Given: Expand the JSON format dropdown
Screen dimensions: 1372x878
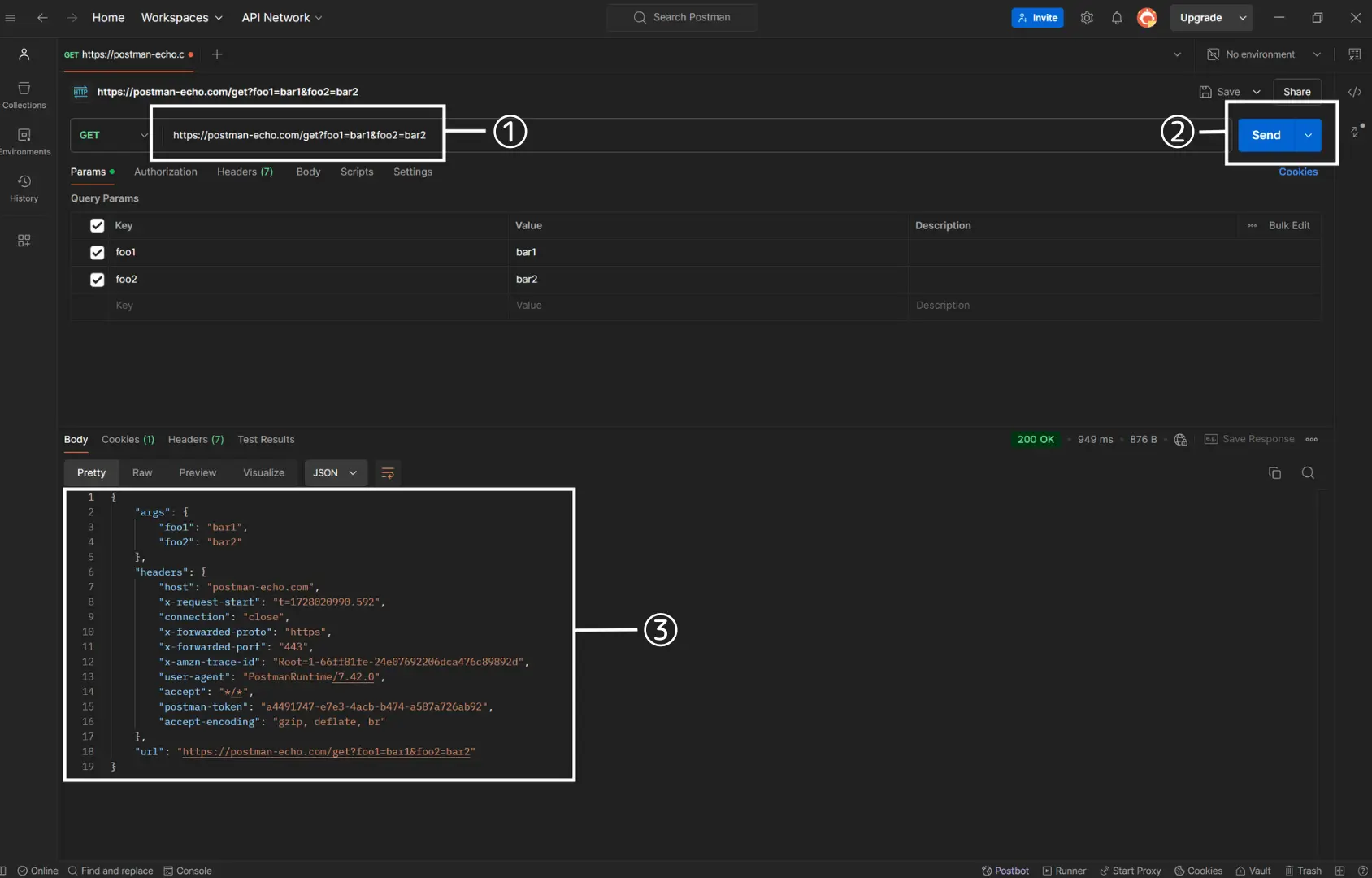Looking at the screenshot, I should pyautogui.click(x=336, y=473).
